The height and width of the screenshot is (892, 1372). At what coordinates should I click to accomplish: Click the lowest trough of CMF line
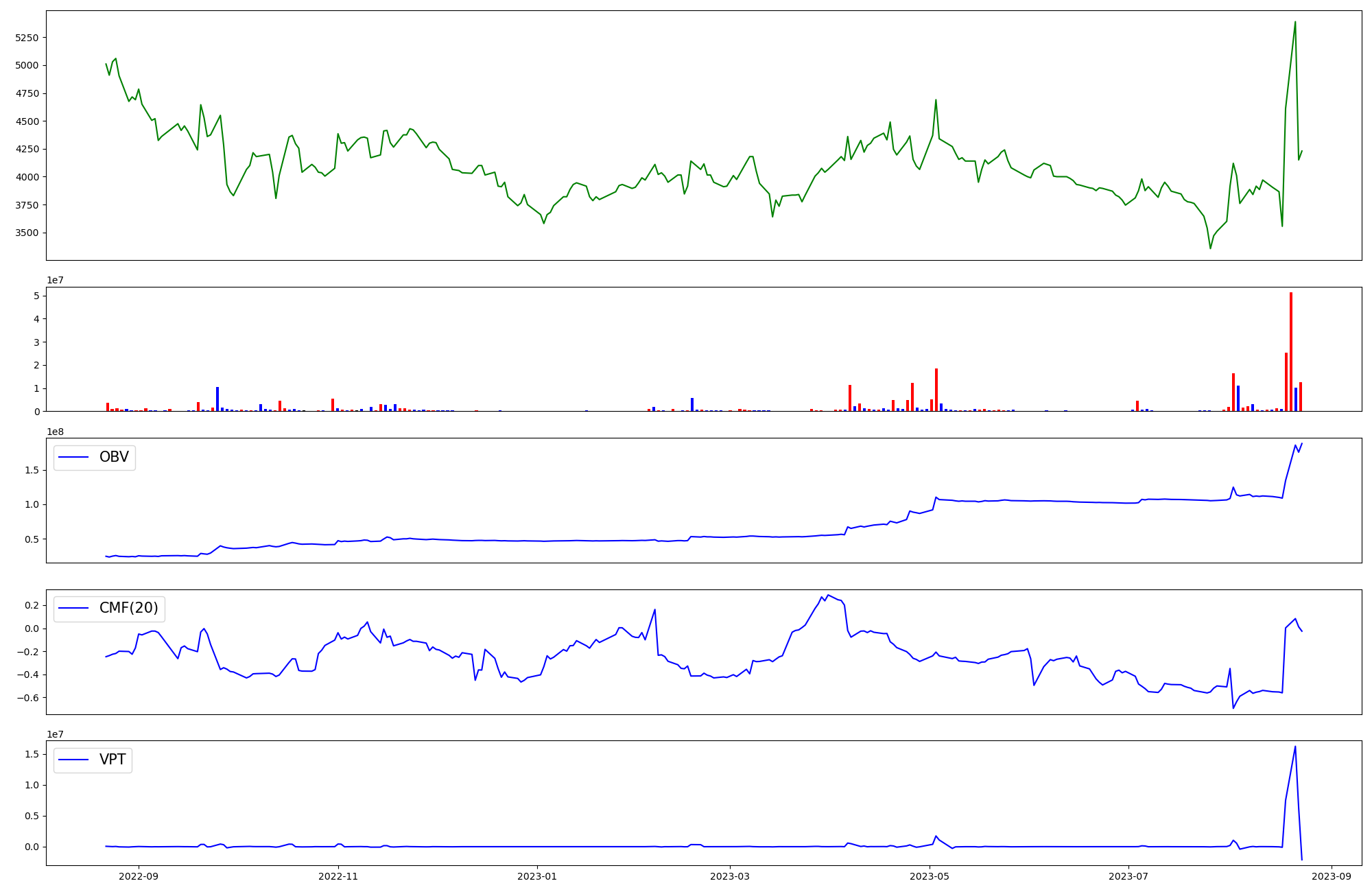pyautogui.click(x=1233, y=708)
